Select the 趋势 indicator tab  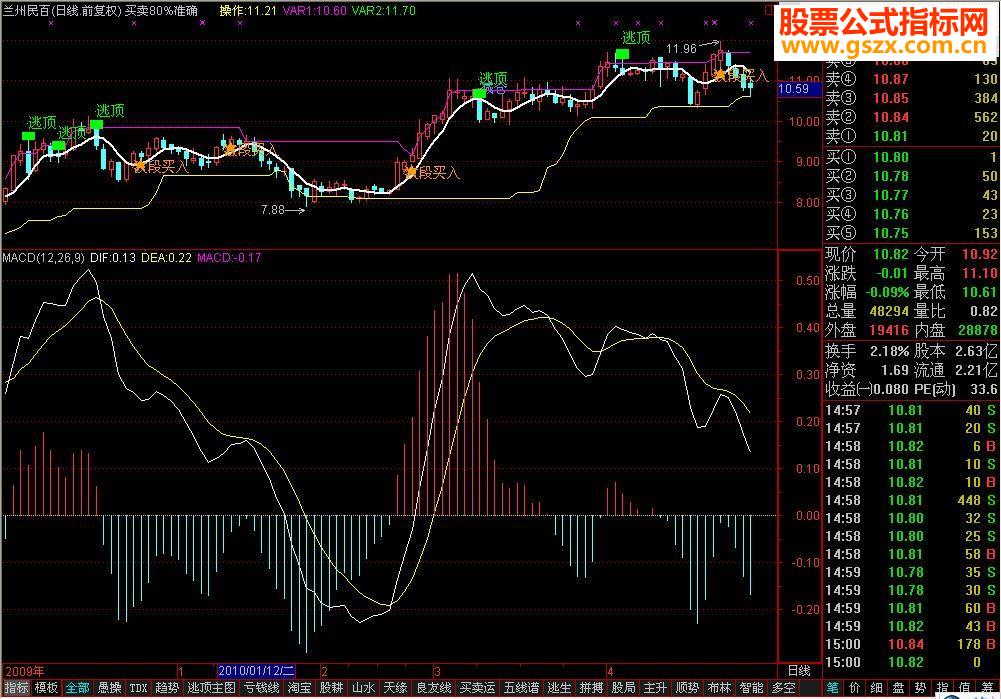pyautogui.click(x=167, y=688)
